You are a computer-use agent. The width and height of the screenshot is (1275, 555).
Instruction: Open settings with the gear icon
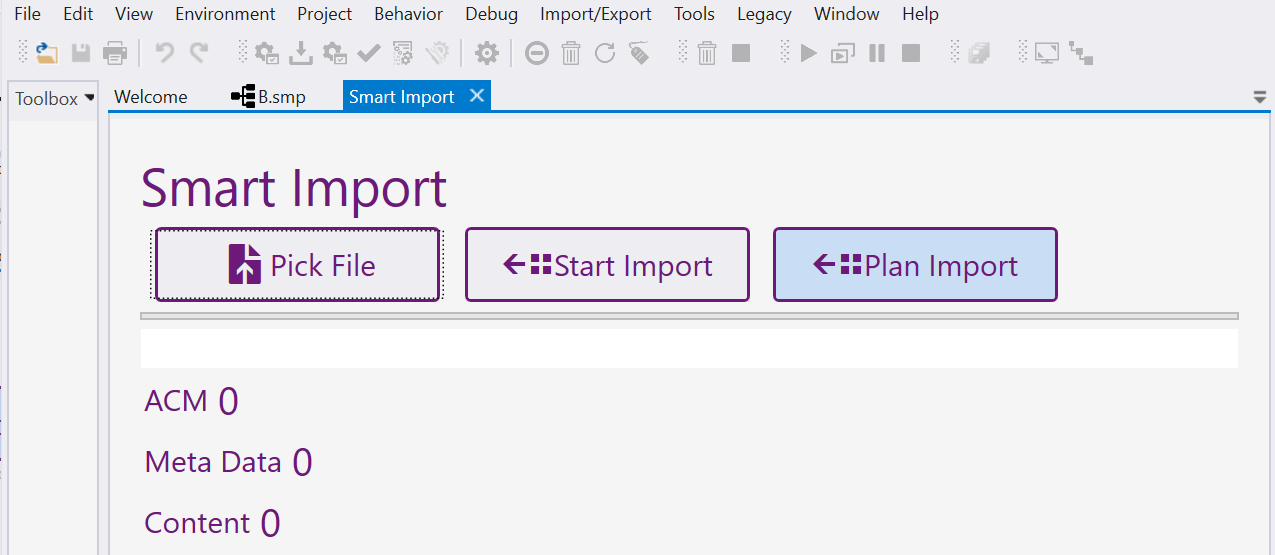pos(486,53)
